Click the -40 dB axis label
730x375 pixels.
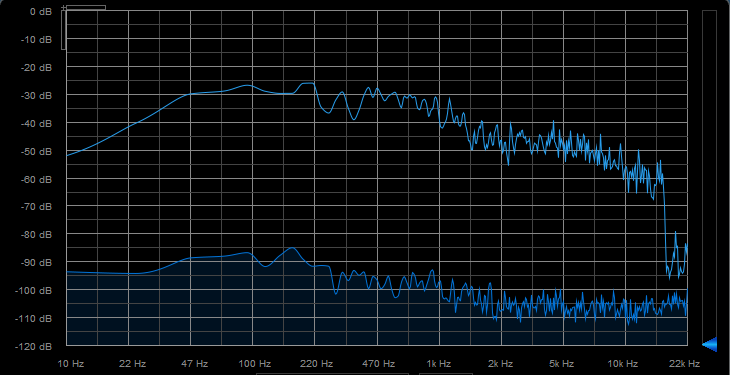tap(37, 123)
